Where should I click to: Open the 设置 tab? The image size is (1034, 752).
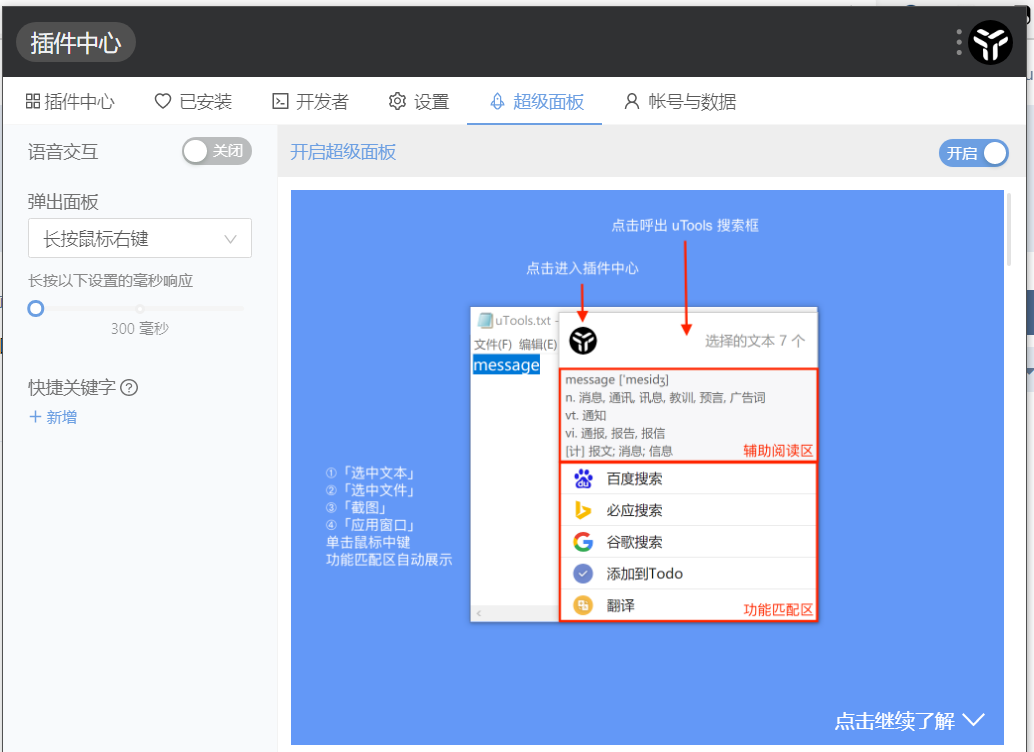pyautogui.click(x=419, y=101)
